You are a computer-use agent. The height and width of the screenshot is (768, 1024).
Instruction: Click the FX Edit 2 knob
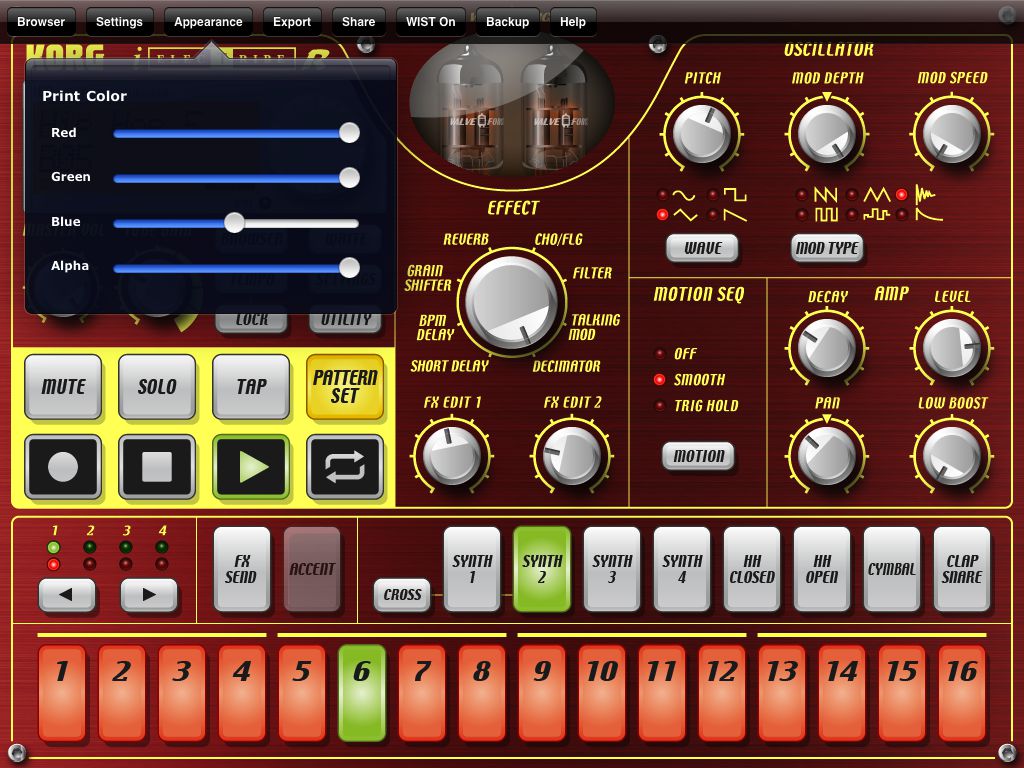[572, 455]
